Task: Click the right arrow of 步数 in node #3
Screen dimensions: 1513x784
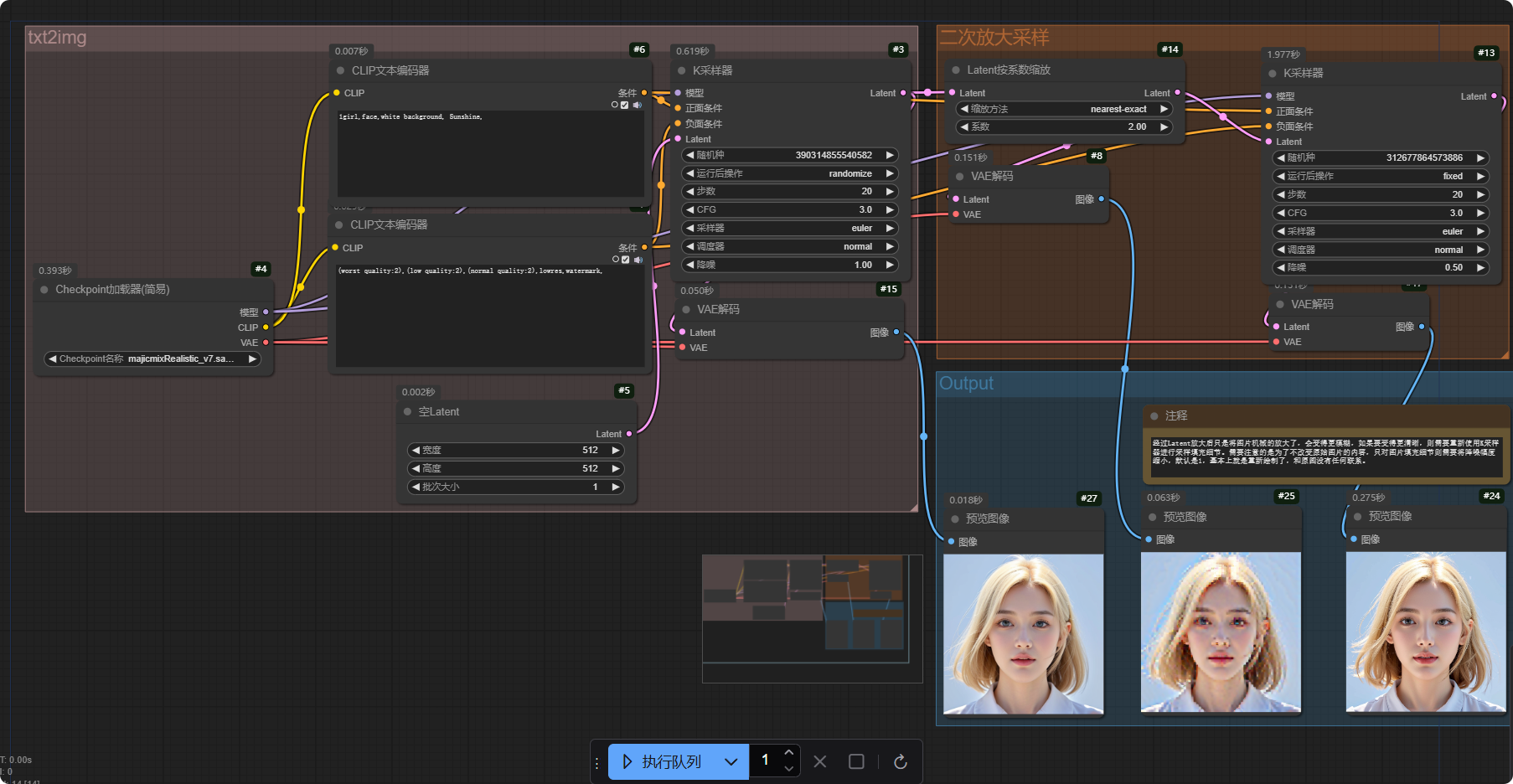Action: click(x=890, y=191)
